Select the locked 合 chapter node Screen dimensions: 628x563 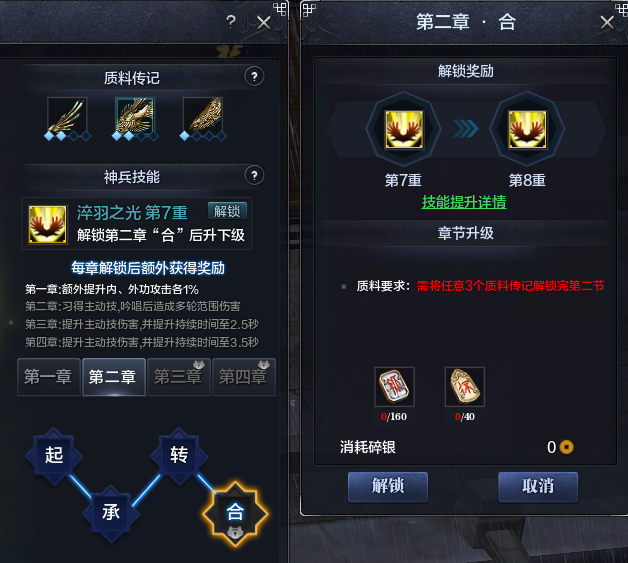click(x=235, y=513)
